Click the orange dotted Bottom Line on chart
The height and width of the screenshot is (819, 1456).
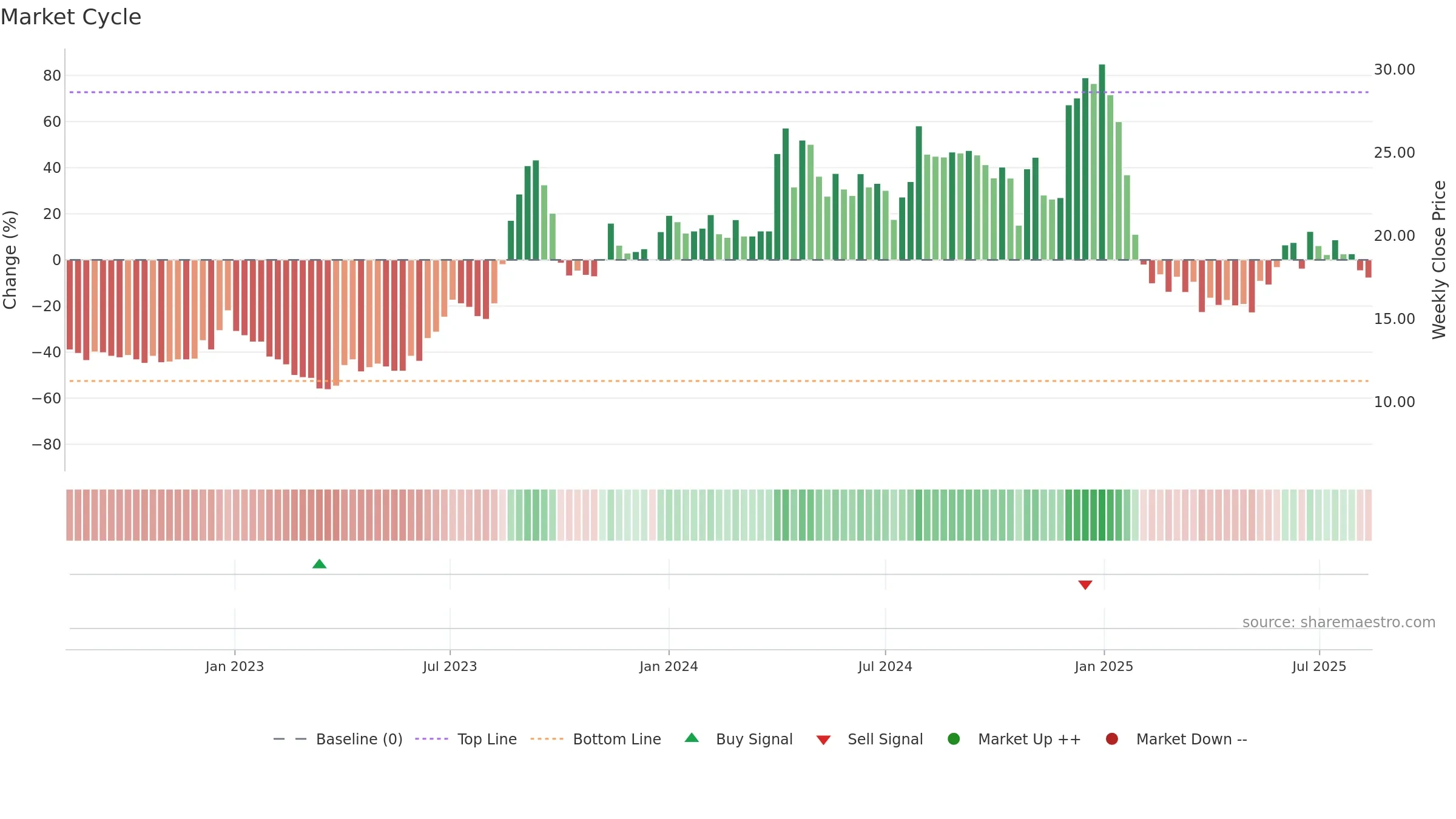tap(719, 381)
